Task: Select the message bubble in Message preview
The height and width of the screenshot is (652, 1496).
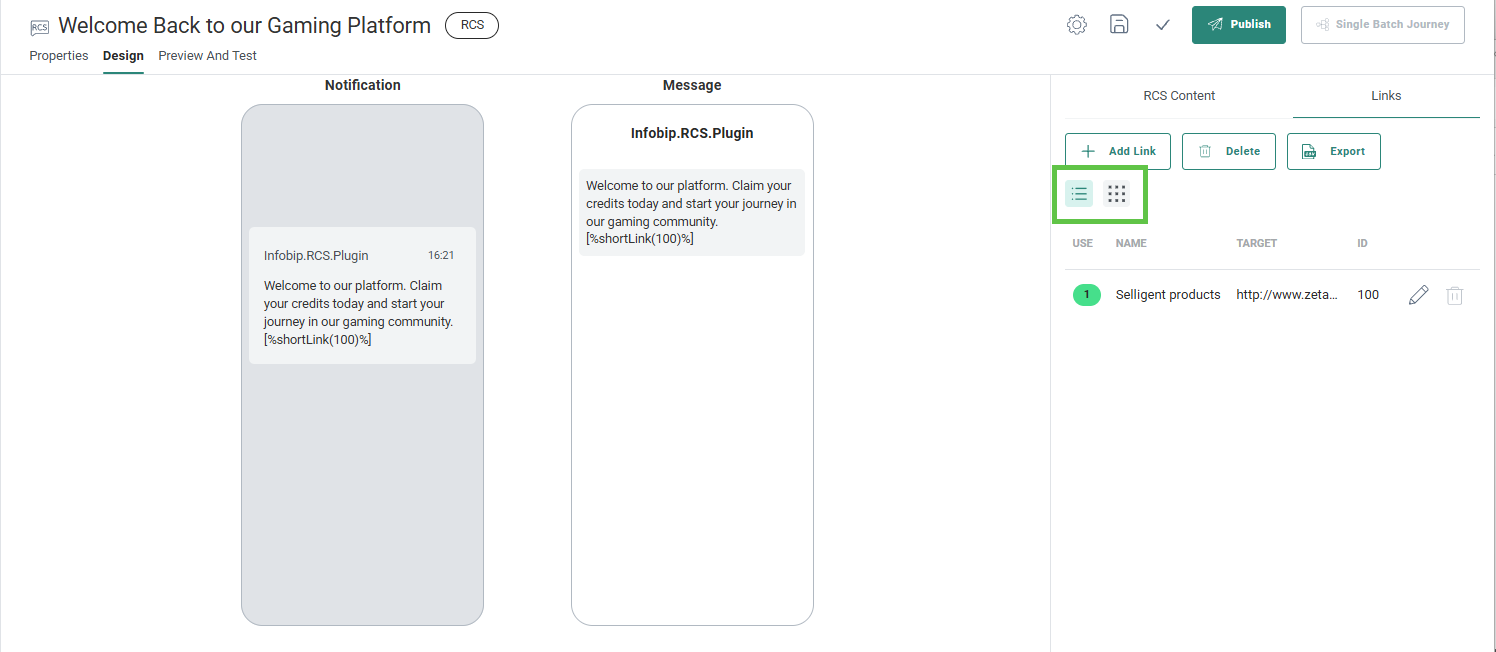Action: coord(691,212)
